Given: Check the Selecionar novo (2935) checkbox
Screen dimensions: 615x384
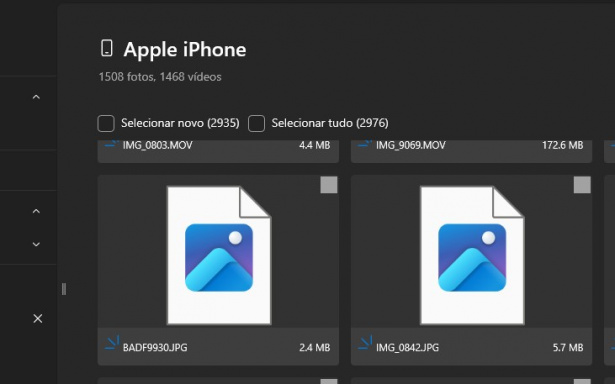Looking at the screenshot, I should pyautogui.click(x=106, y=123).
